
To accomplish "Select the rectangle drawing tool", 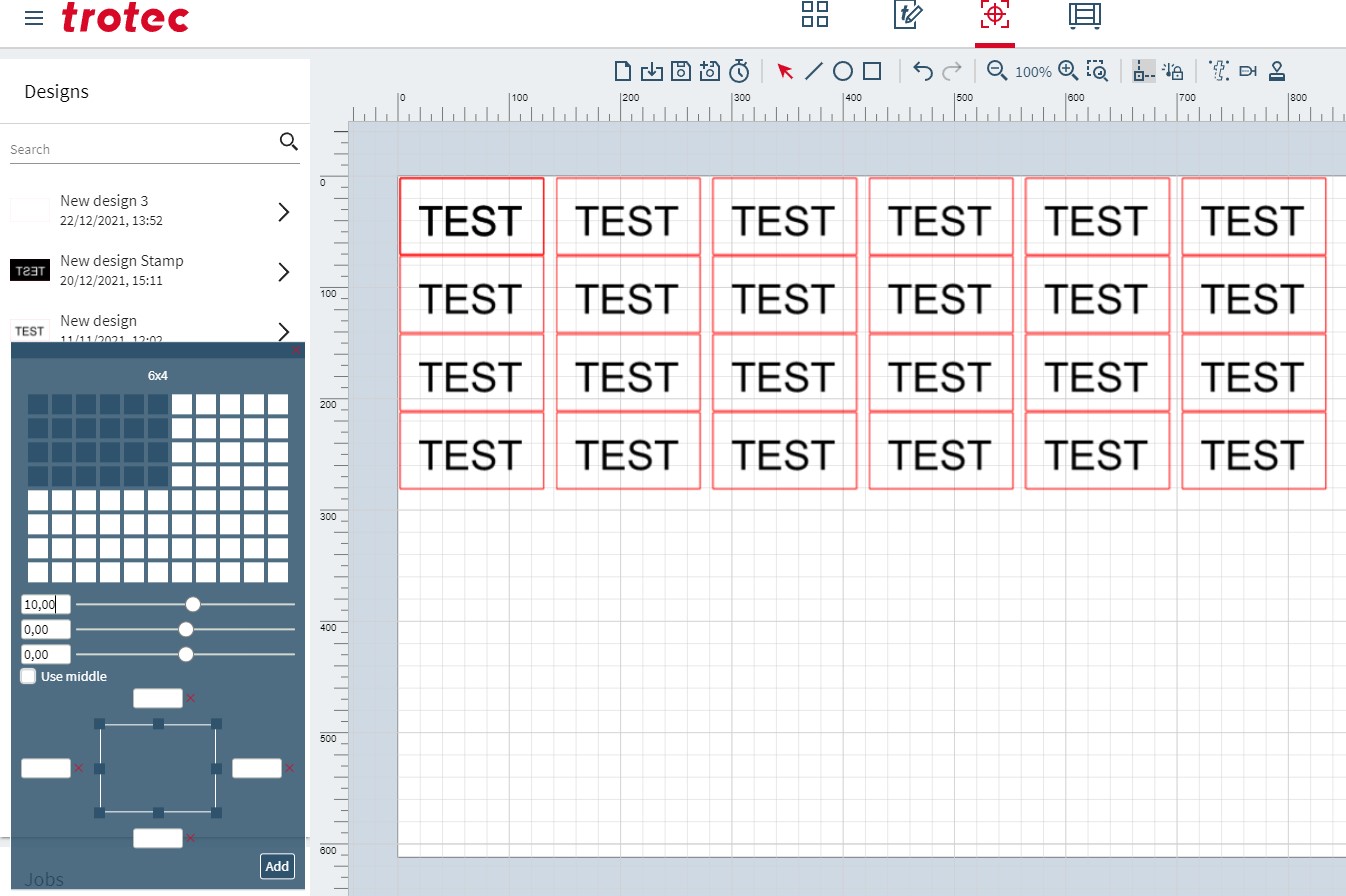I will point(872,71).
